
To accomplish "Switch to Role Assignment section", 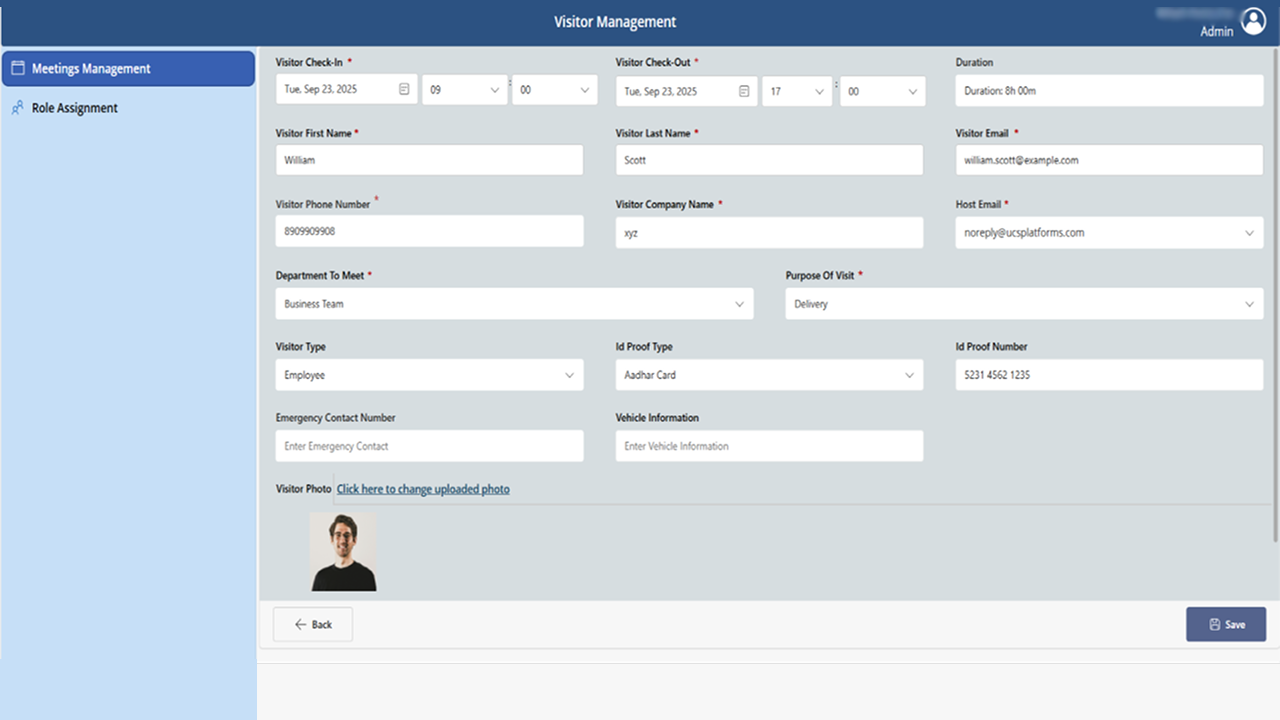I will pyautogui.click(x=75, y=107).
